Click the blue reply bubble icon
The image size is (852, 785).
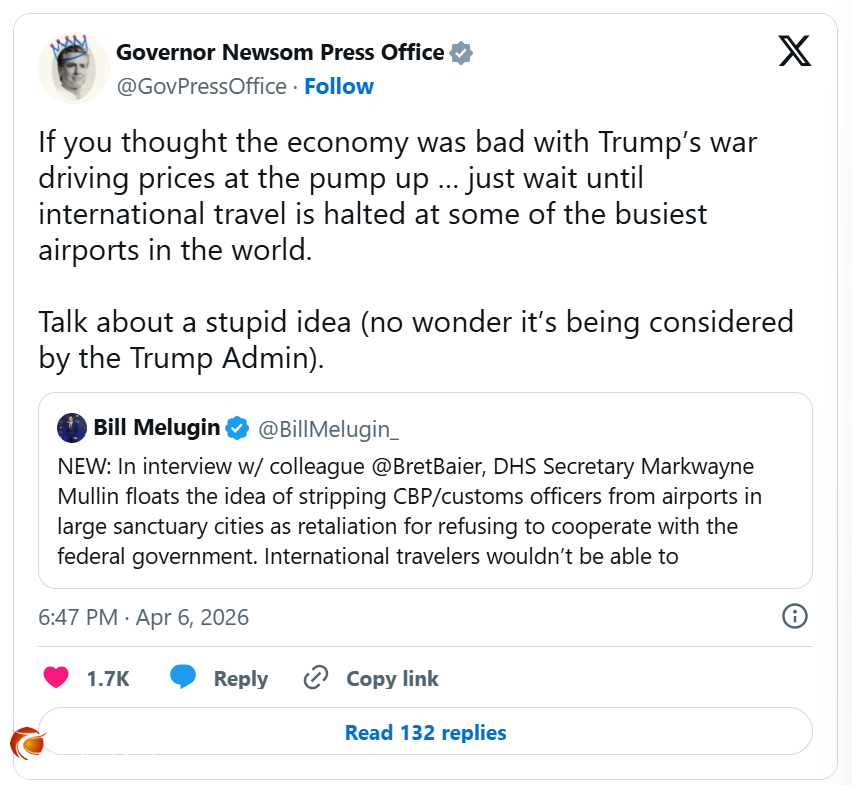tap(182, 678)
